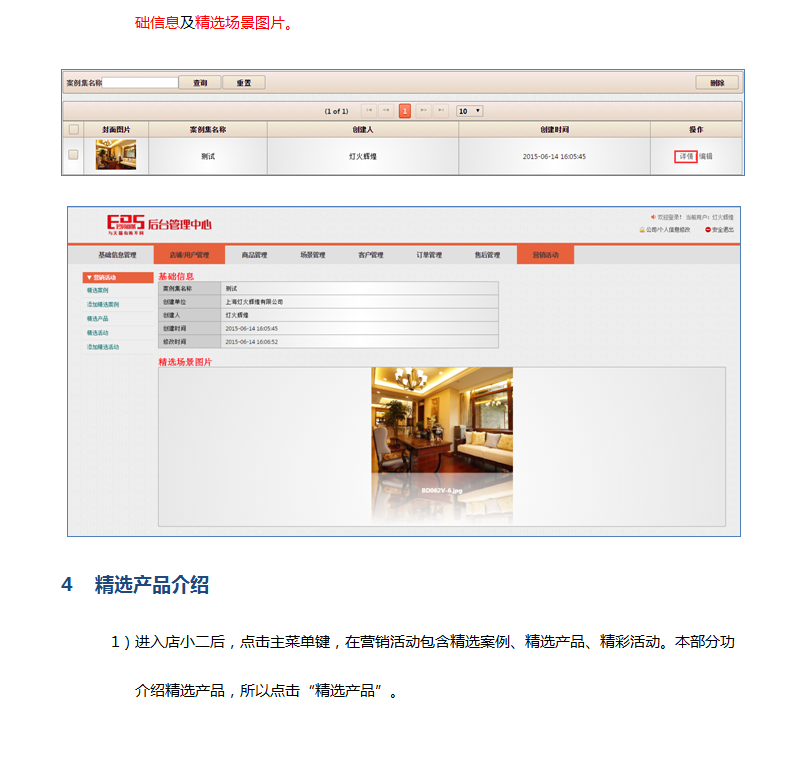The image size is (801, 760).
Task: Open the rows-per-page dropdown showing 10
Action: pos(469,111)
